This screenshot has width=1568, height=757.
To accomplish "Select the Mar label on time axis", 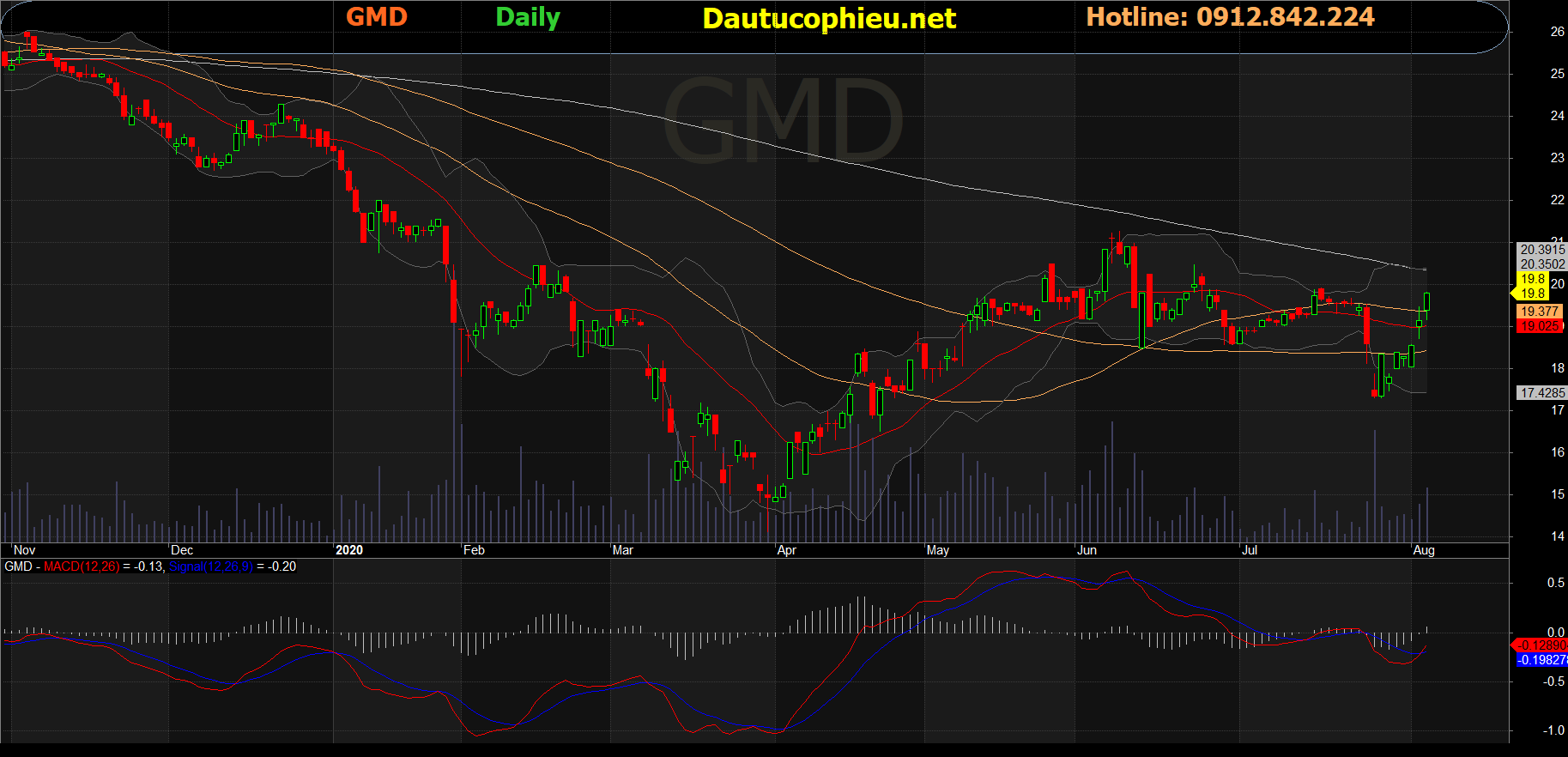I will click(623, 550).
